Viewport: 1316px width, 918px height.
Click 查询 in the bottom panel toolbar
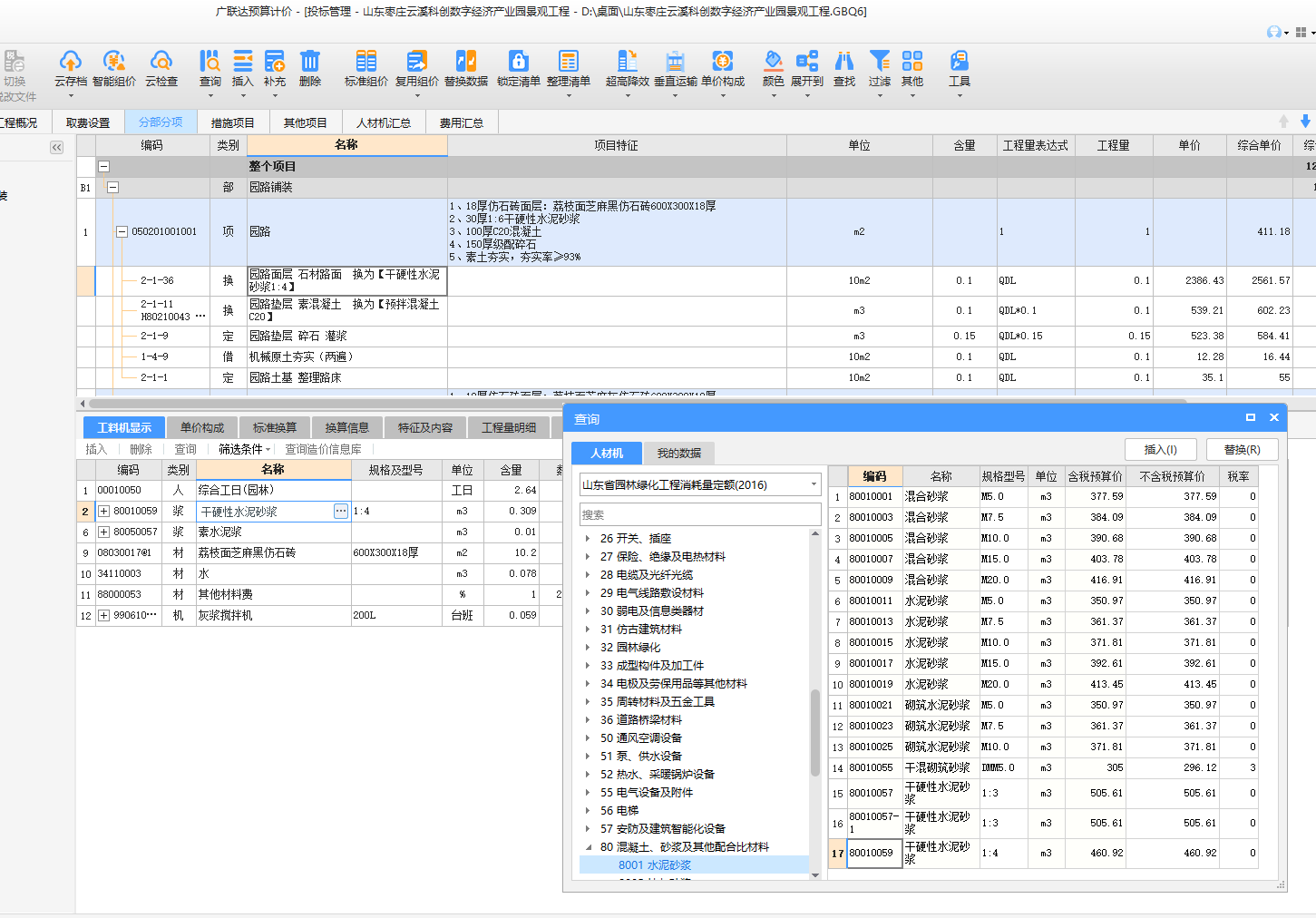coord(186,449)
